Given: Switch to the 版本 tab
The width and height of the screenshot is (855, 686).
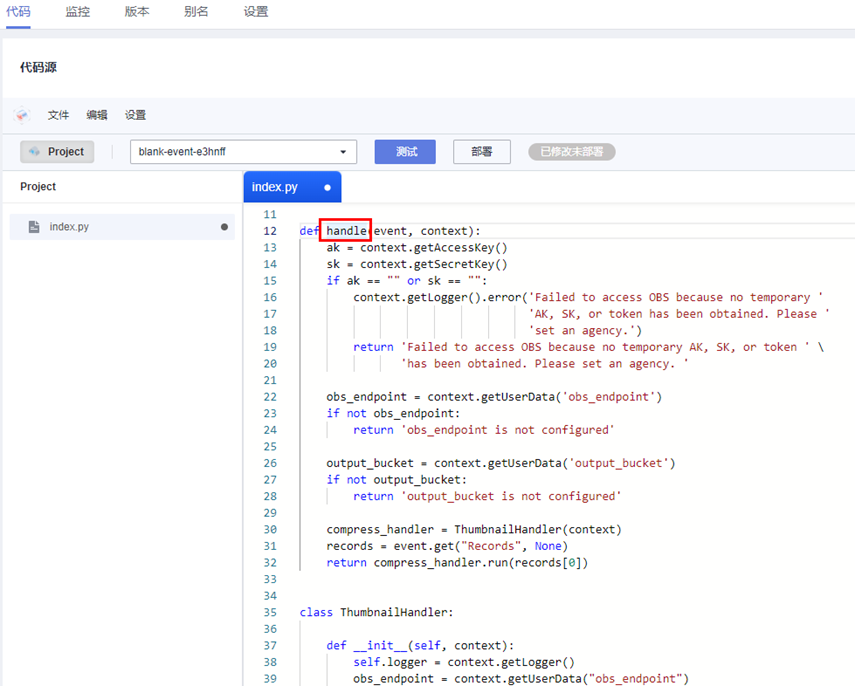Looking at the screenshot, I should click(137, 12).
